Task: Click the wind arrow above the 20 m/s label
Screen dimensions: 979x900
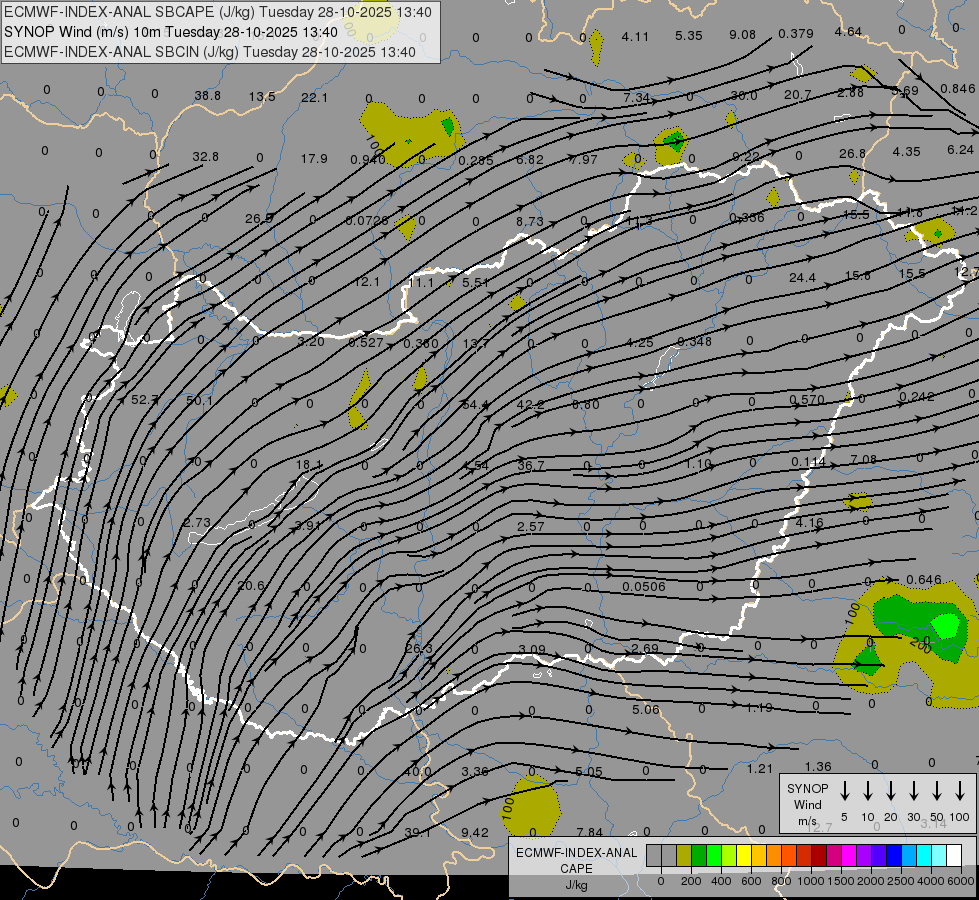Action: [891, 791]
